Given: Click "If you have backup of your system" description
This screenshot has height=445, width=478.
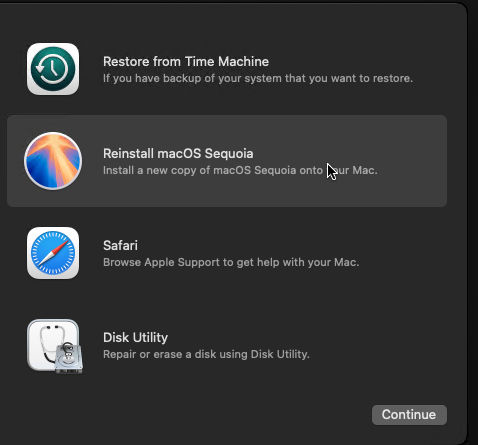Looking at the screenshot, I should click(258, 78).
